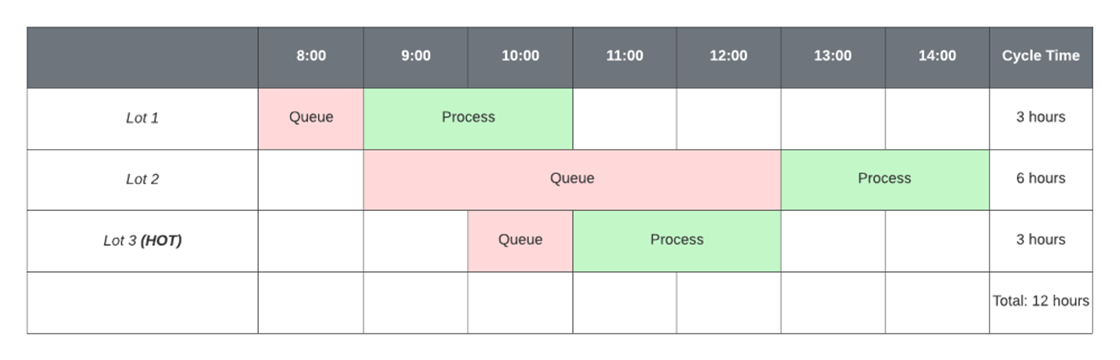Select the Lot 2 row label
The image size is (1120, 360).
(143, 180)
